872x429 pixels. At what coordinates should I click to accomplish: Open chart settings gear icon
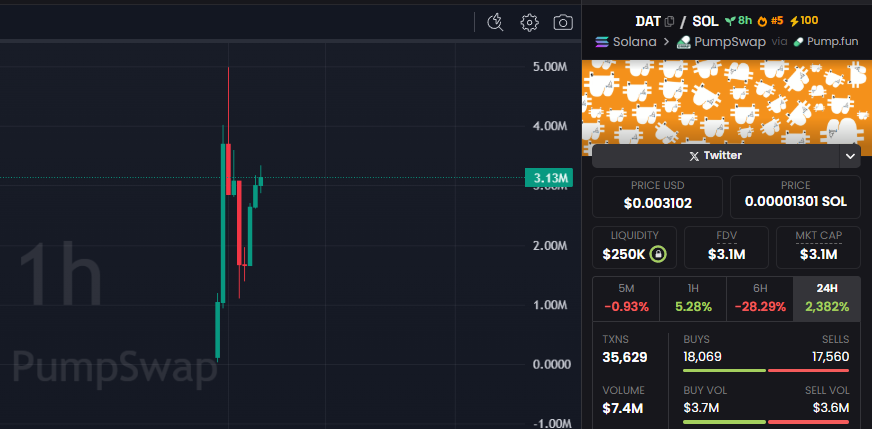click(529, 22)
